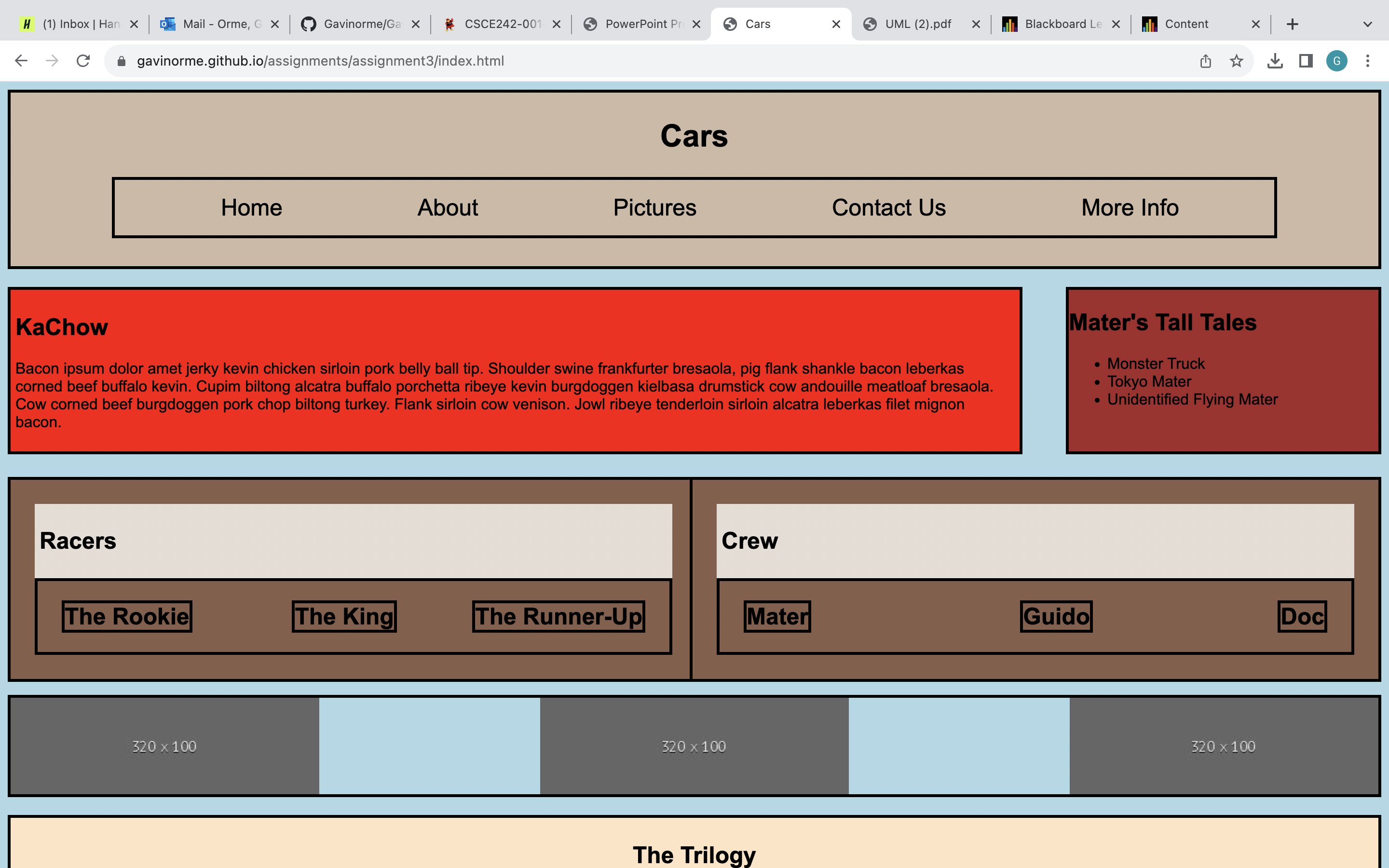The image size is (1389, 868).
Task: Close the Inbox tab
Action: pyautogui.click(x=134, y=24)
